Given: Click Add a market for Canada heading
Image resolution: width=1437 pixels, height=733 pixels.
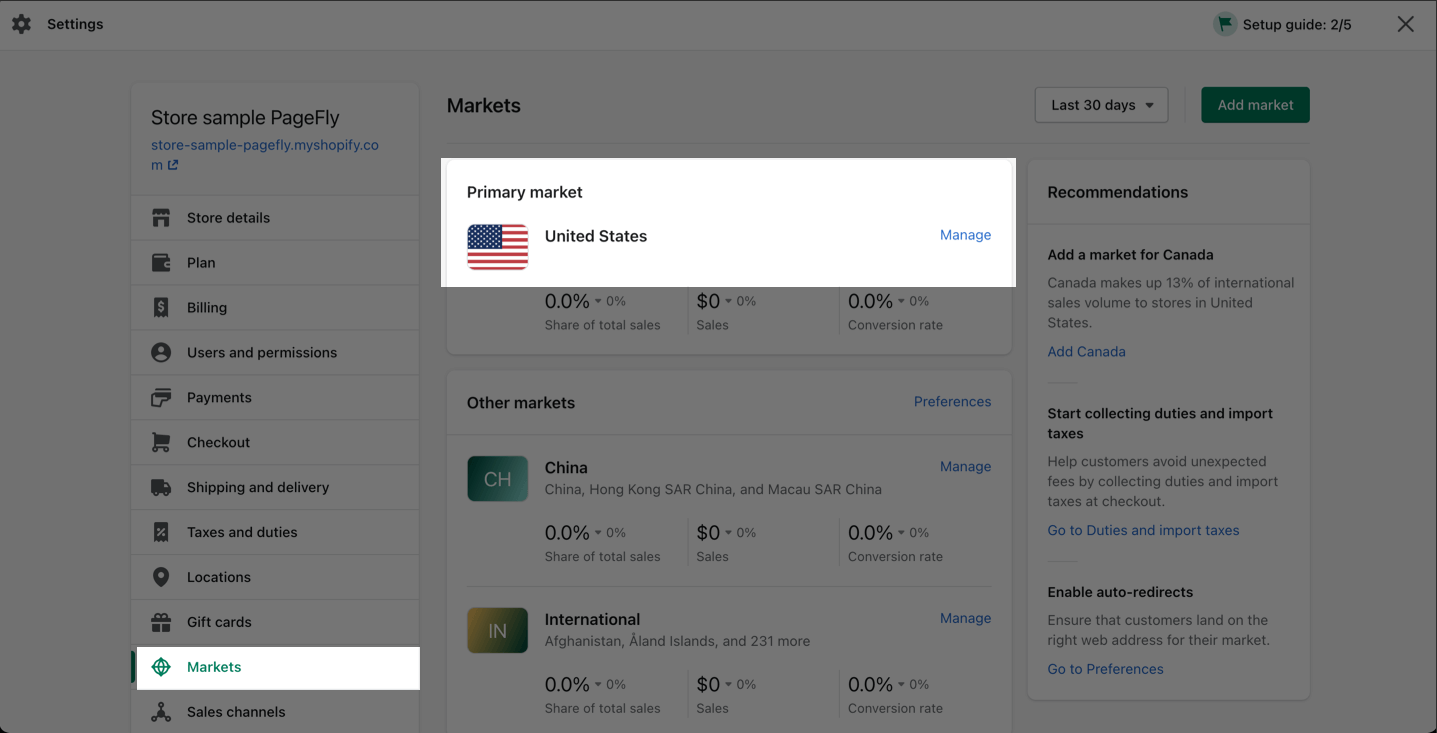Looking at the screenshot, I should coord(1130,255).
